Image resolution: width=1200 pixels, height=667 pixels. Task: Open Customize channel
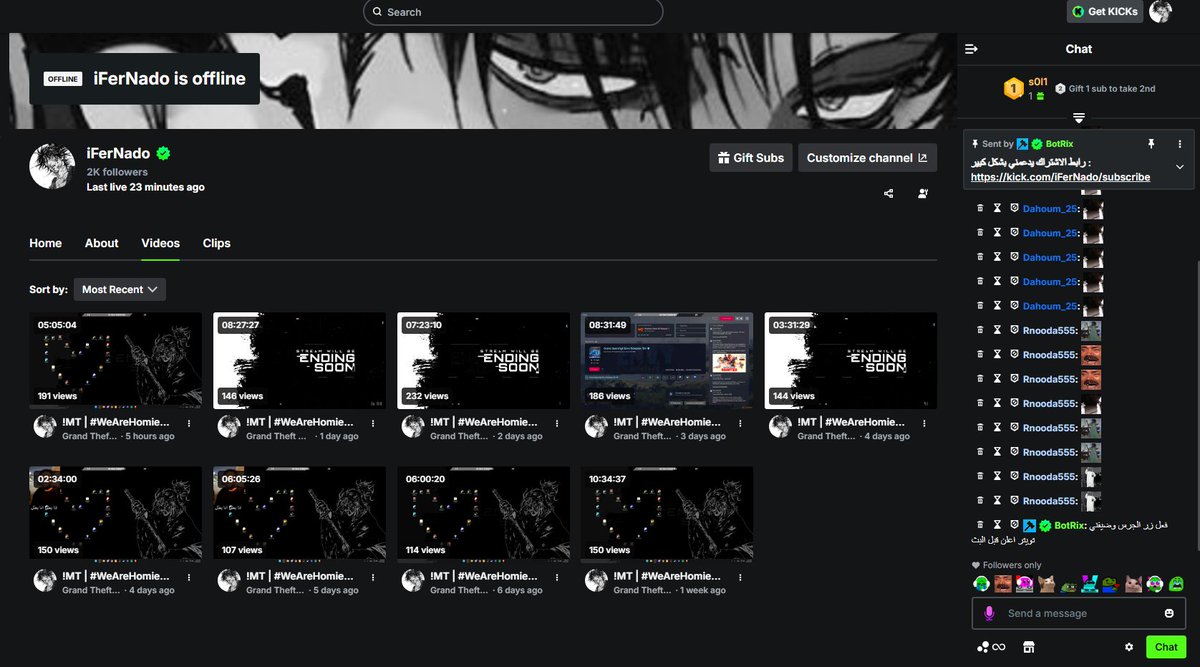(x=867, y=158)
